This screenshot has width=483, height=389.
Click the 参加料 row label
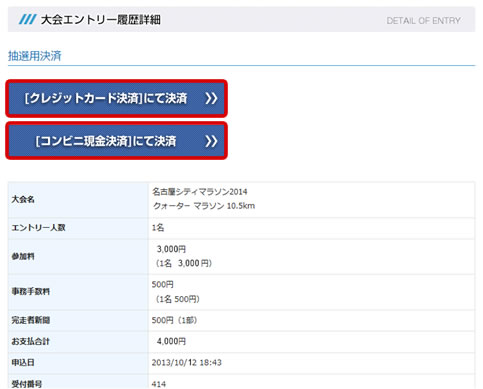(x=23, y=256)
